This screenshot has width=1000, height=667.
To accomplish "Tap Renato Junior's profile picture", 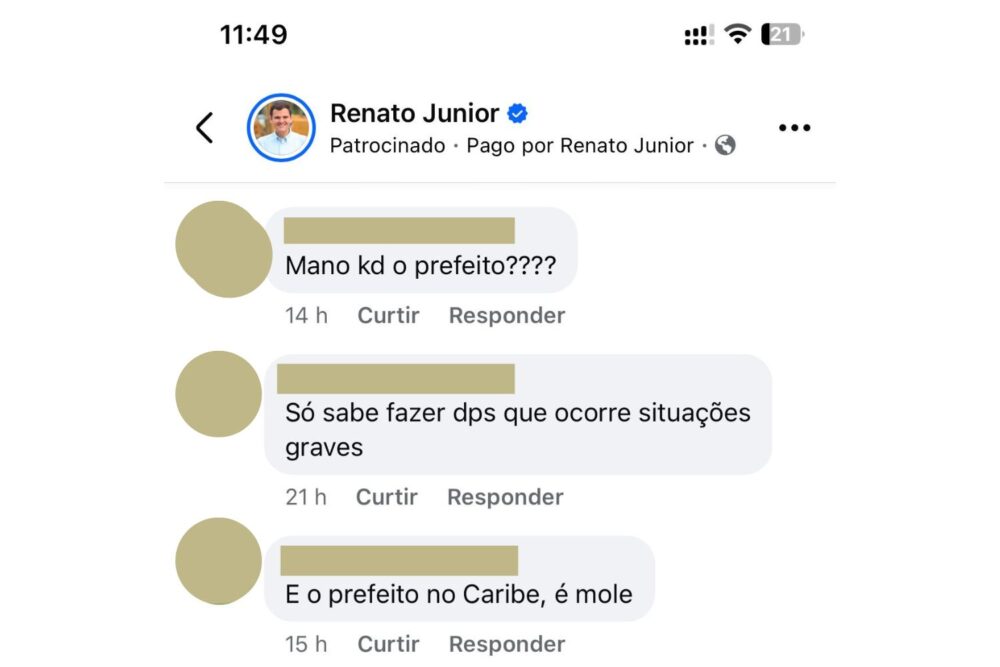I will point(281,128).
